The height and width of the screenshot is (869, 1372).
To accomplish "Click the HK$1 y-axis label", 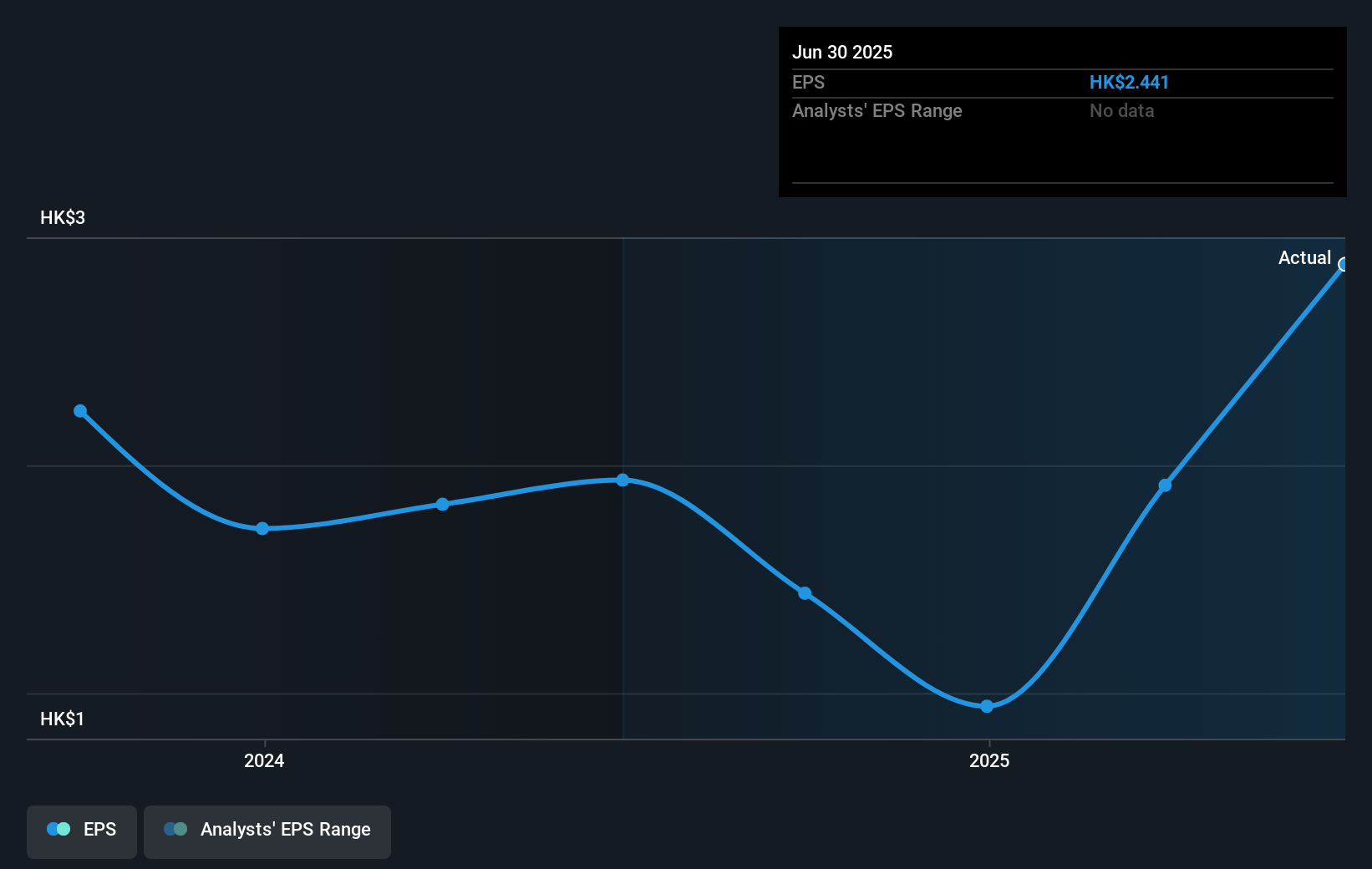I will tap(63, 719).
